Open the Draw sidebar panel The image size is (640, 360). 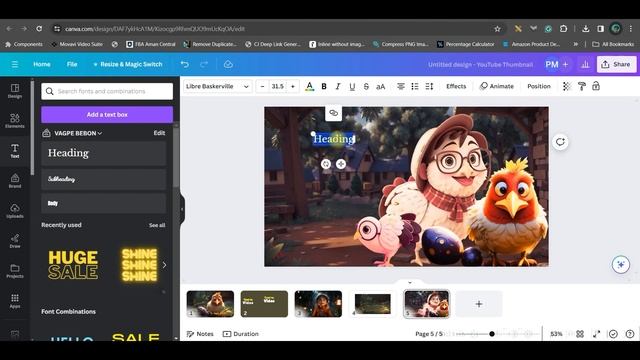click(x=15, y=241)
